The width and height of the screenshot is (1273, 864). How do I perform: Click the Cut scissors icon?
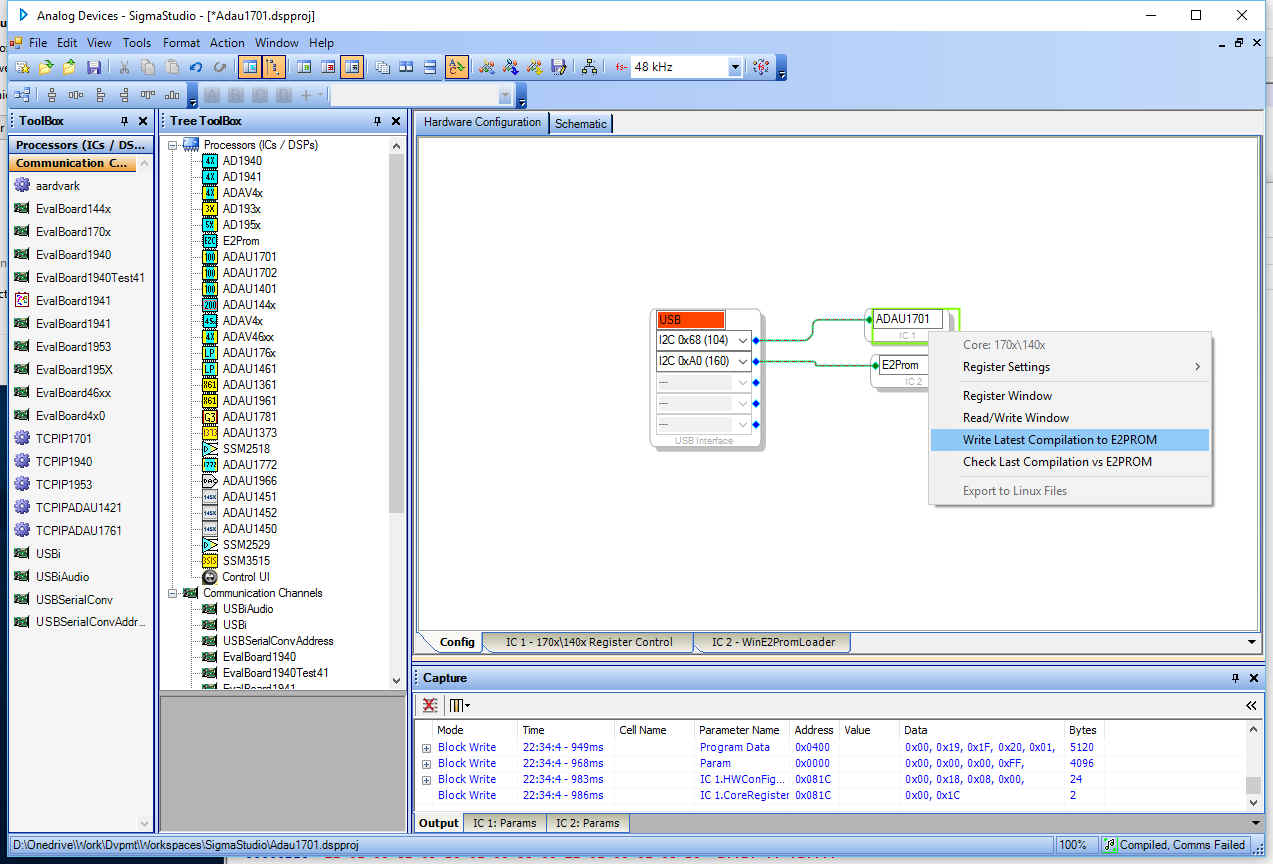tap(124, 67)
